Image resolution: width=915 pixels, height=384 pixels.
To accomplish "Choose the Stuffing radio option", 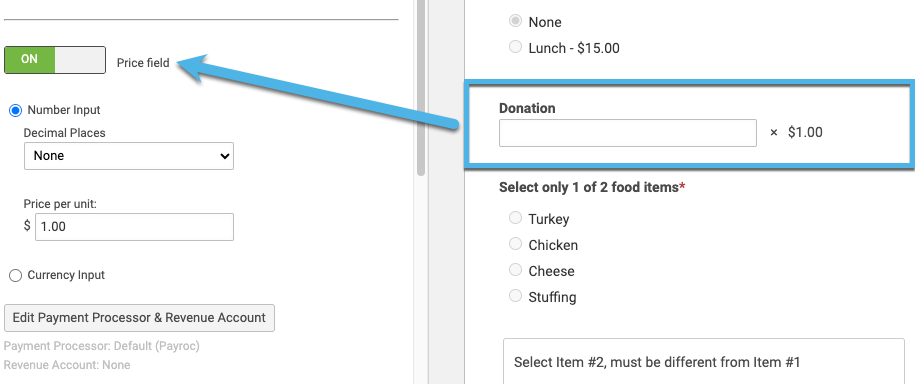I will coord(515,296).
